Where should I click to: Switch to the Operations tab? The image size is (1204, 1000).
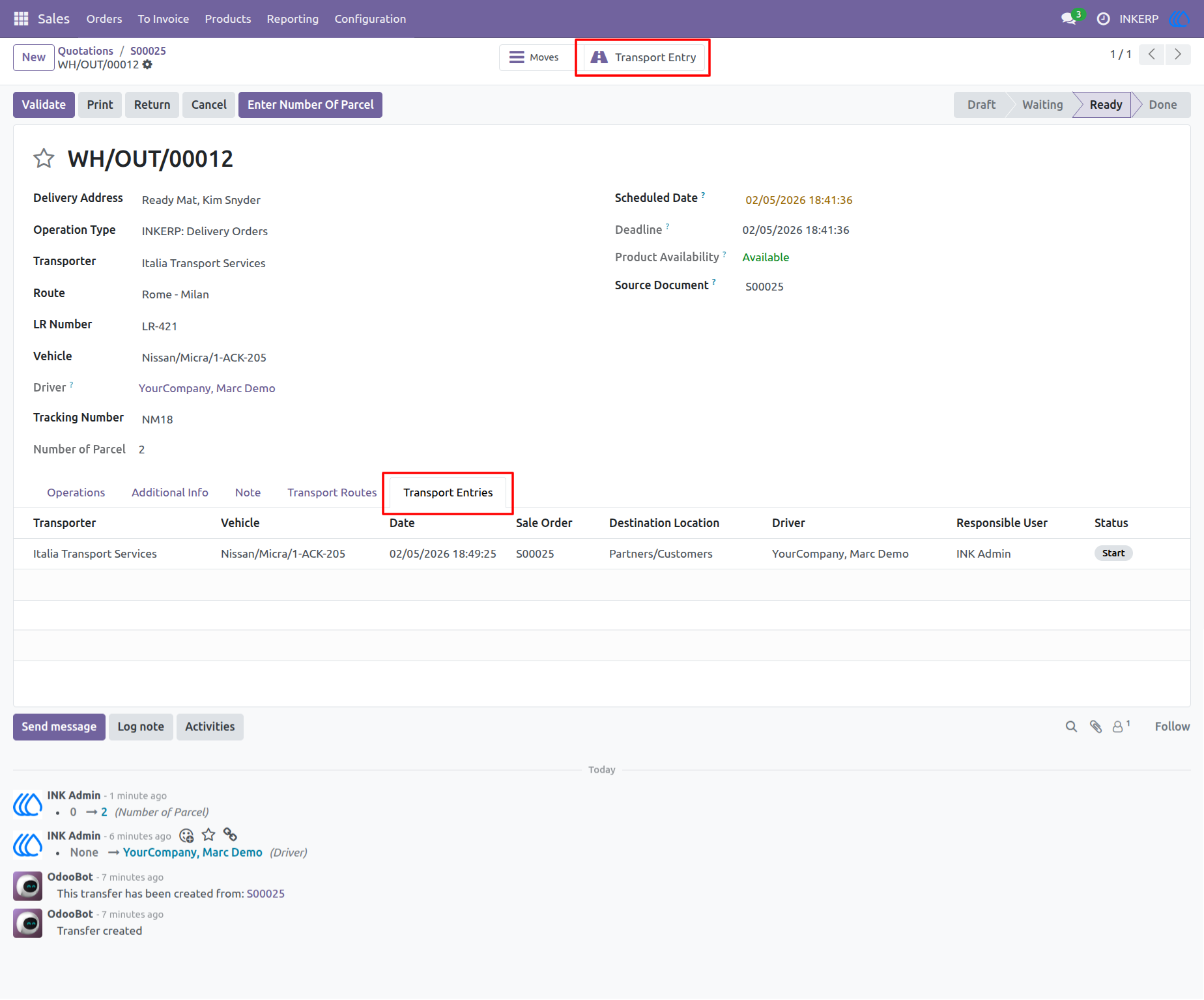(x=76, y=493)
